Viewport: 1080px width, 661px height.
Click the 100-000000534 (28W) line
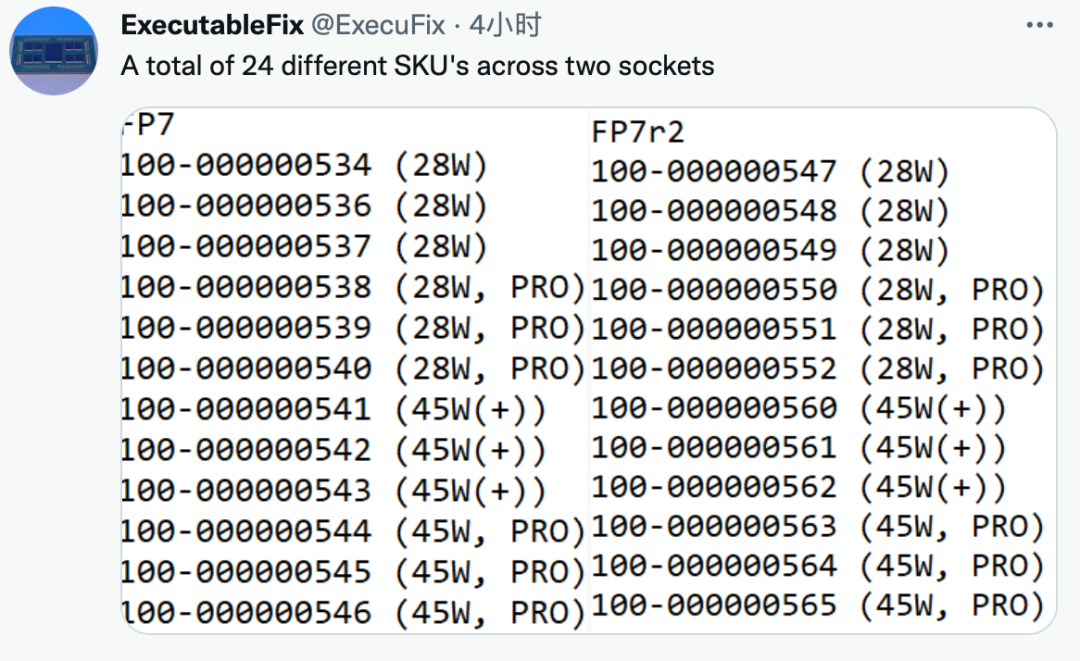(x=304, y=166)
